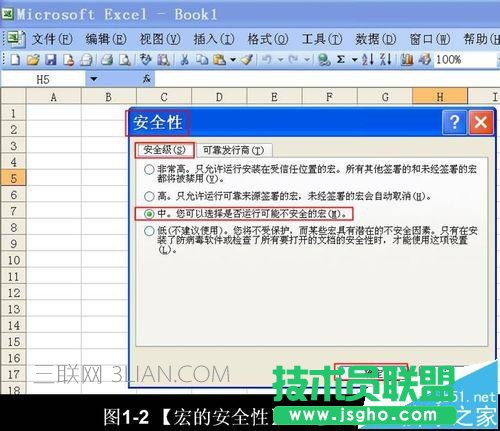Print with the printer toolbar icon

(x=107, y=60)
